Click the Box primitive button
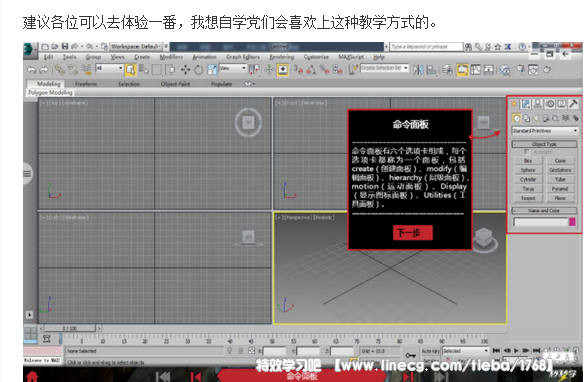This screenshot has width=587, height=382. (x=528, y=161)
